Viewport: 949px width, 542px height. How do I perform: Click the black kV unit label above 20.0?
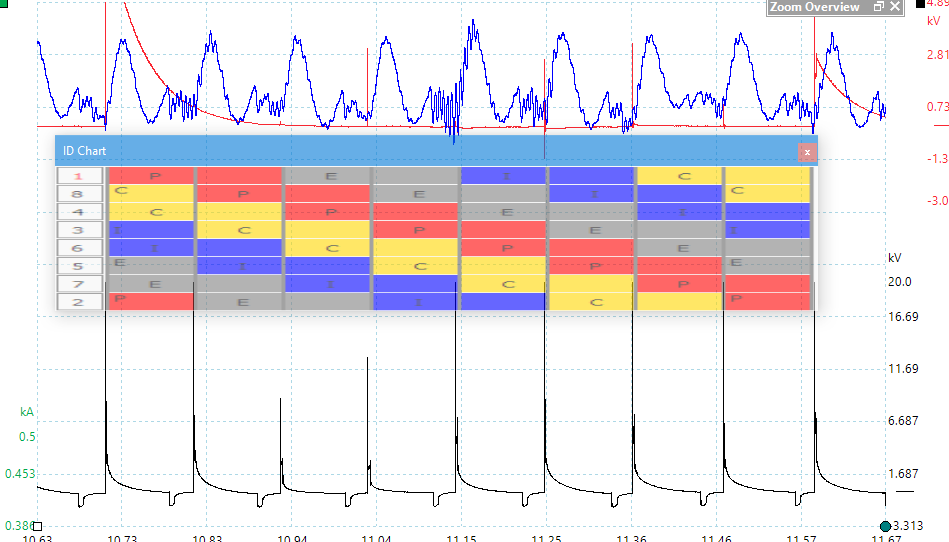tap(895, 258)
